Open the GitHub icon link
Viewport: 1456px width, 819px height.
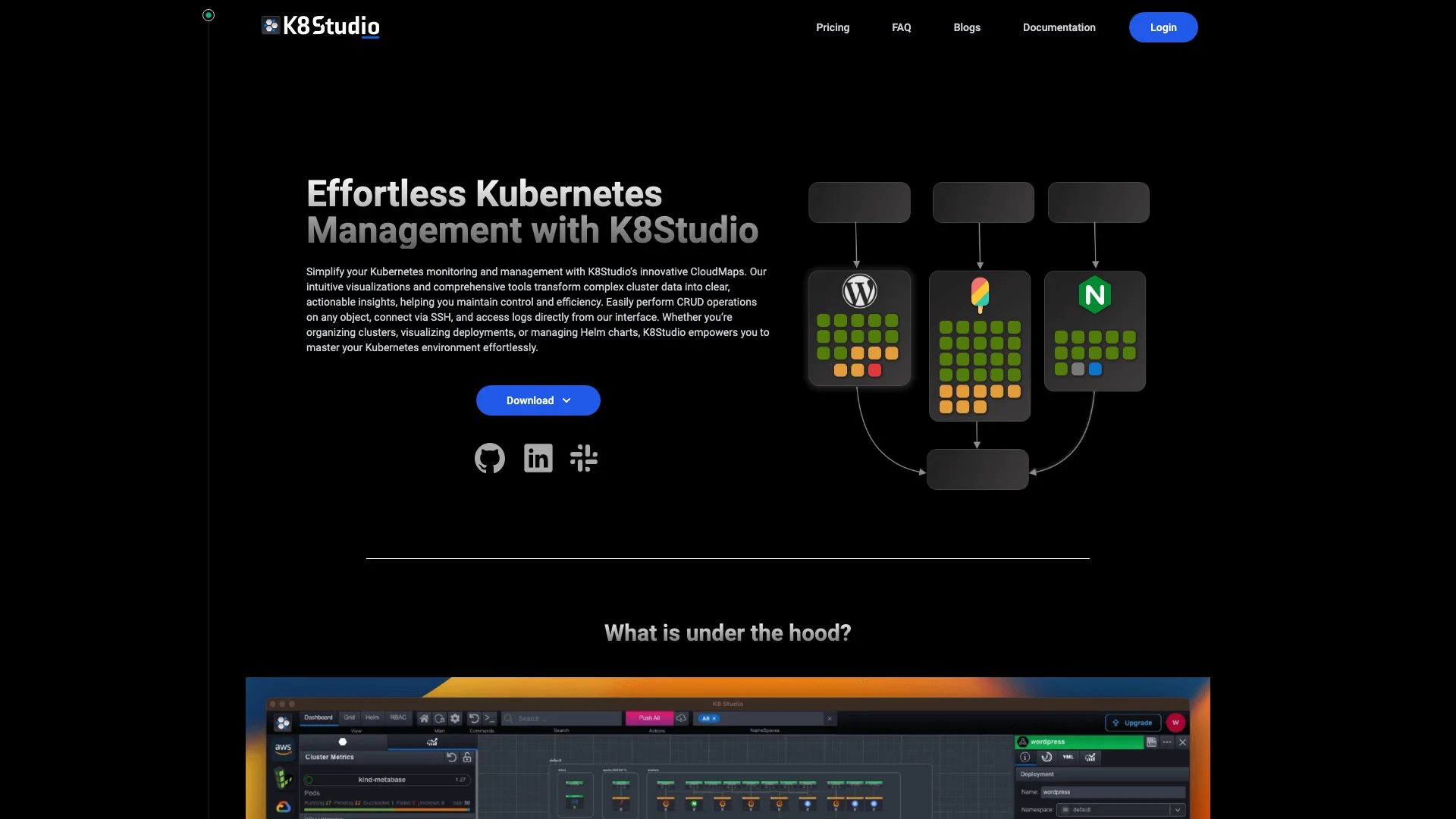pyautogui.click(x=489, y=458)
